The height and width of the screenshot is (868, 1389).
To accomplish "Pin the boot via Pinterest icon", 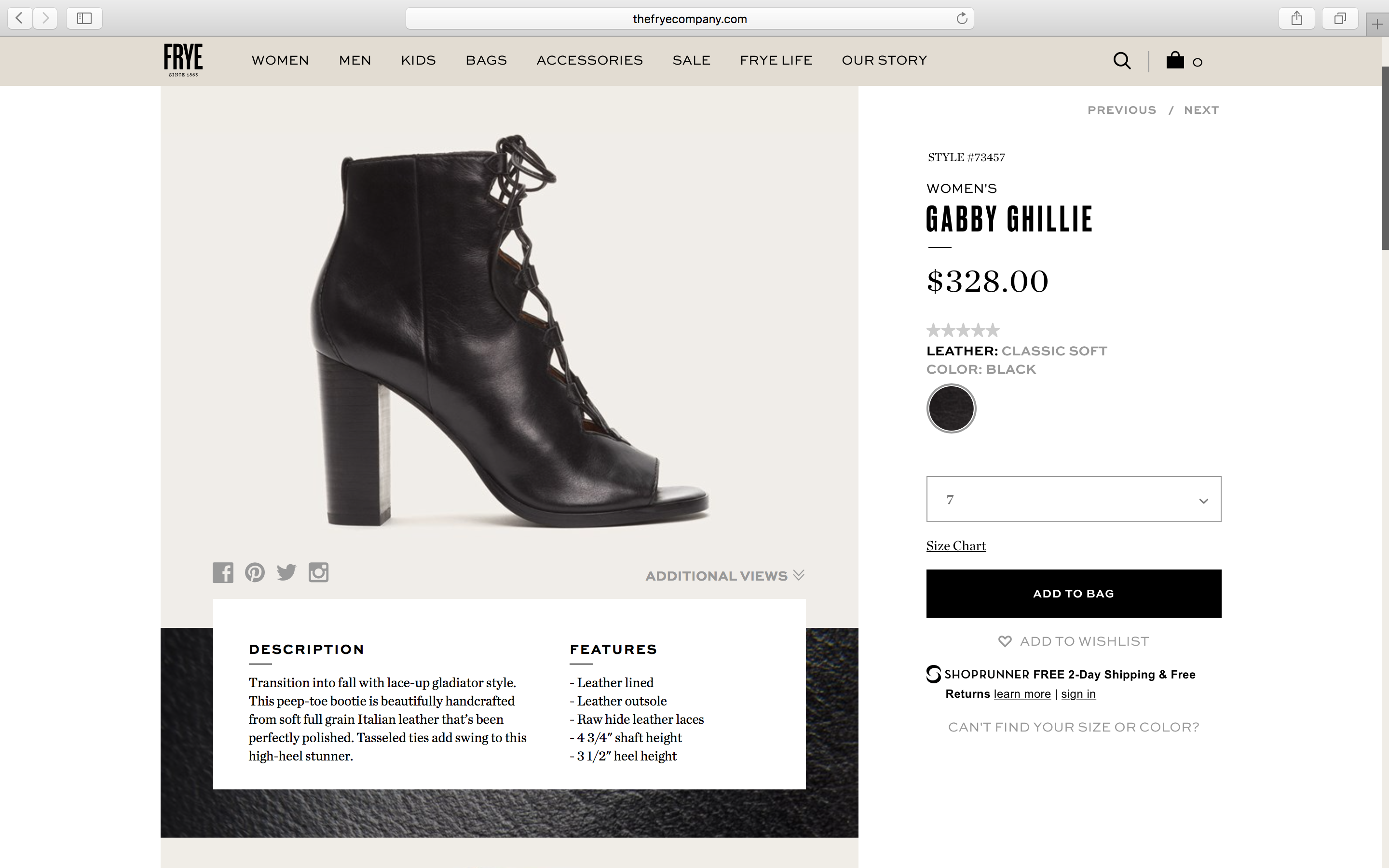I will [x=255, y=572].
